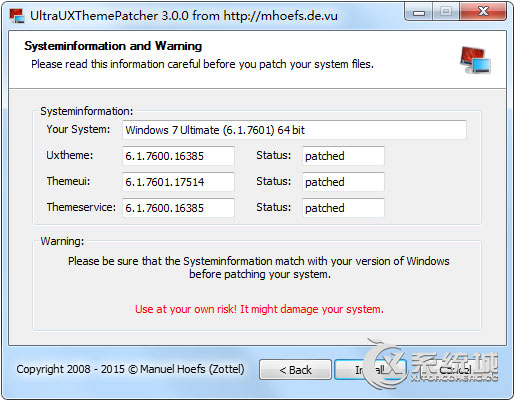Minimize the UltraUXThemePatcher window
Viewport: 515px width, 401px height.
click(x=419, y=12)
